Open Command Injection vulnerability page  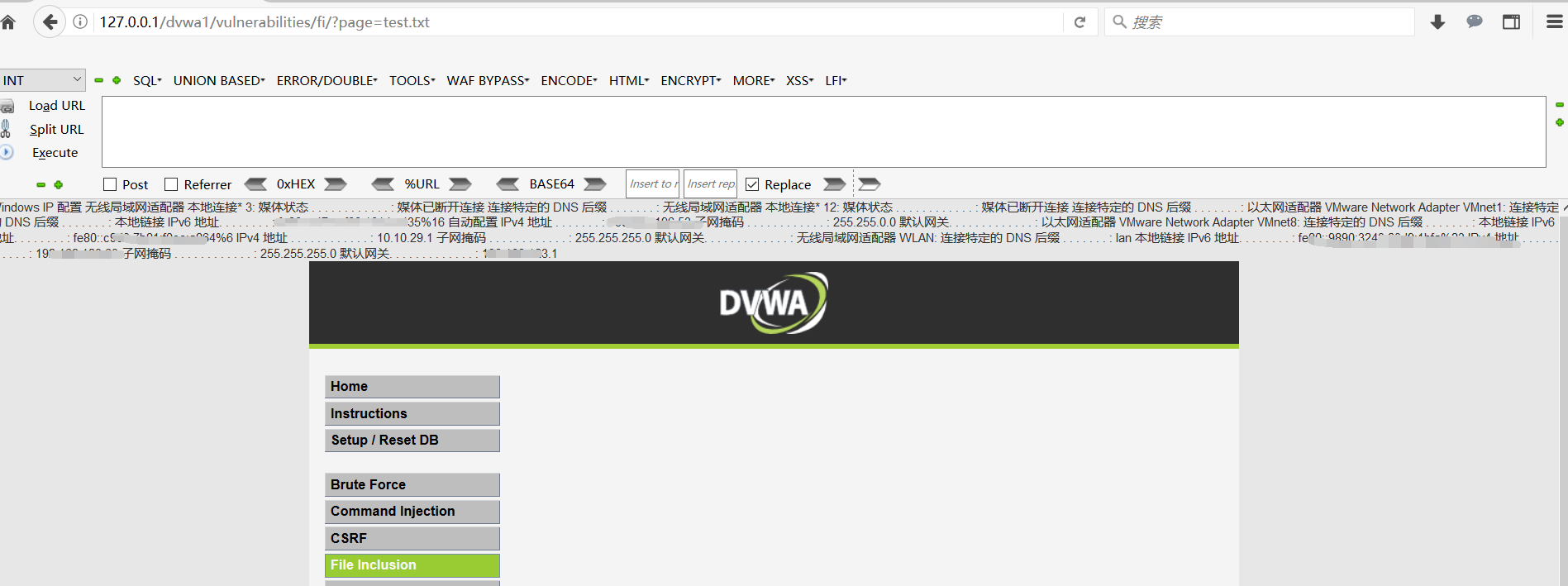412,512
